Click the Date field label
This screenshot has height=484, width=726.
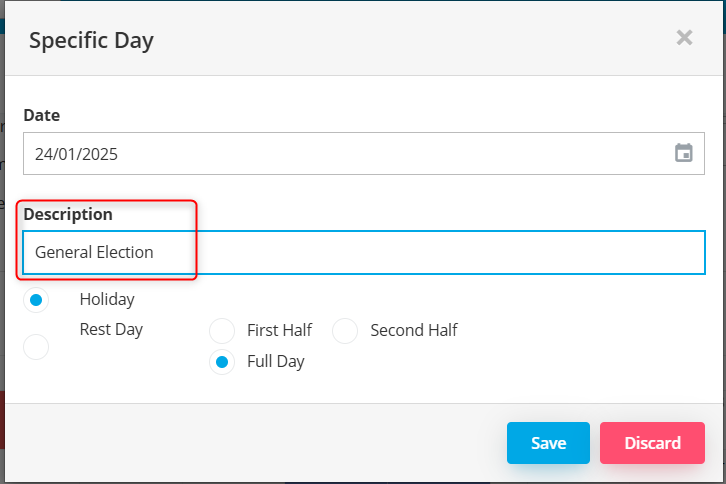coord(42,115)
